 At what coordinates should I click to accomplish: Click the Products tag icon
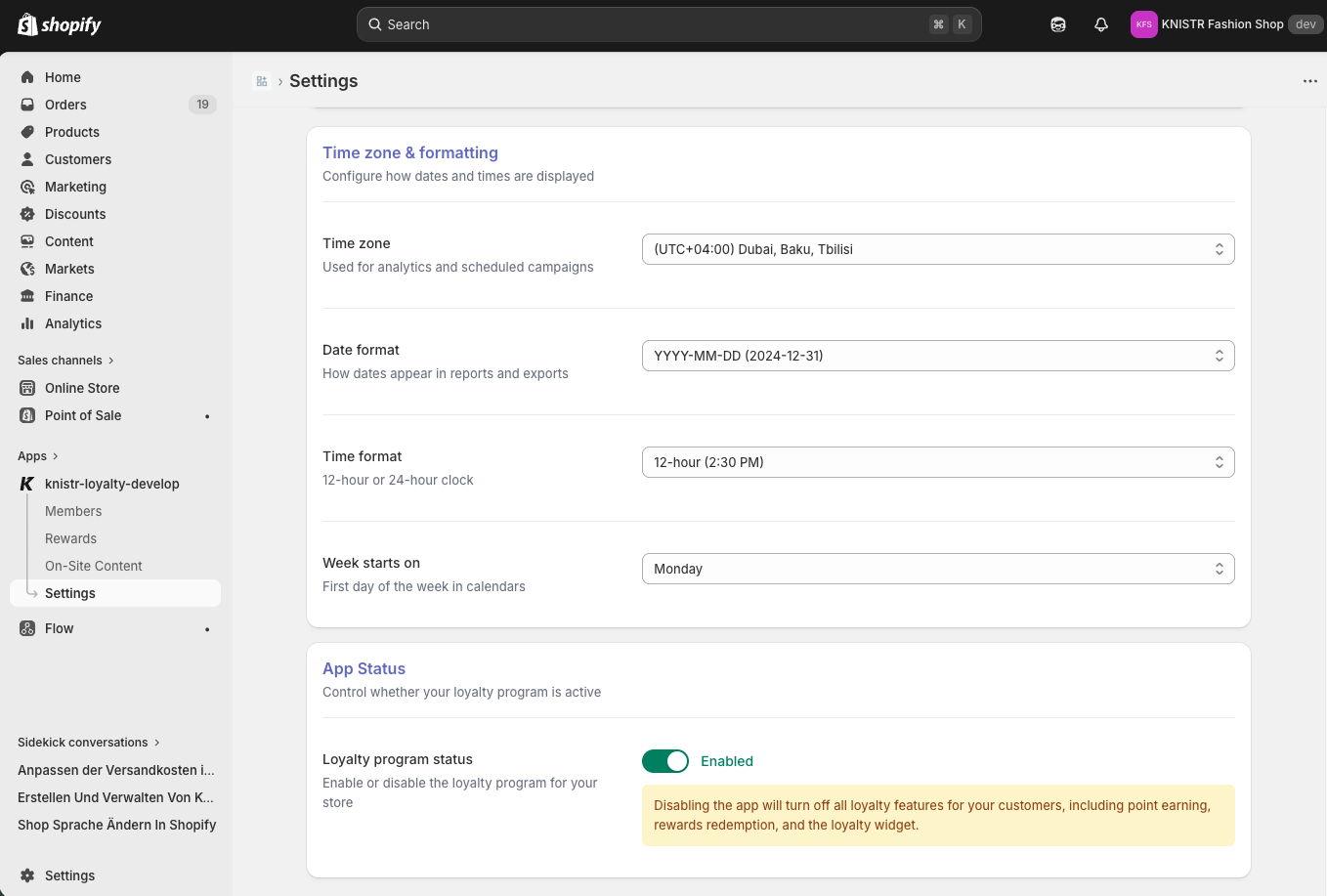(x=27, y=132)
